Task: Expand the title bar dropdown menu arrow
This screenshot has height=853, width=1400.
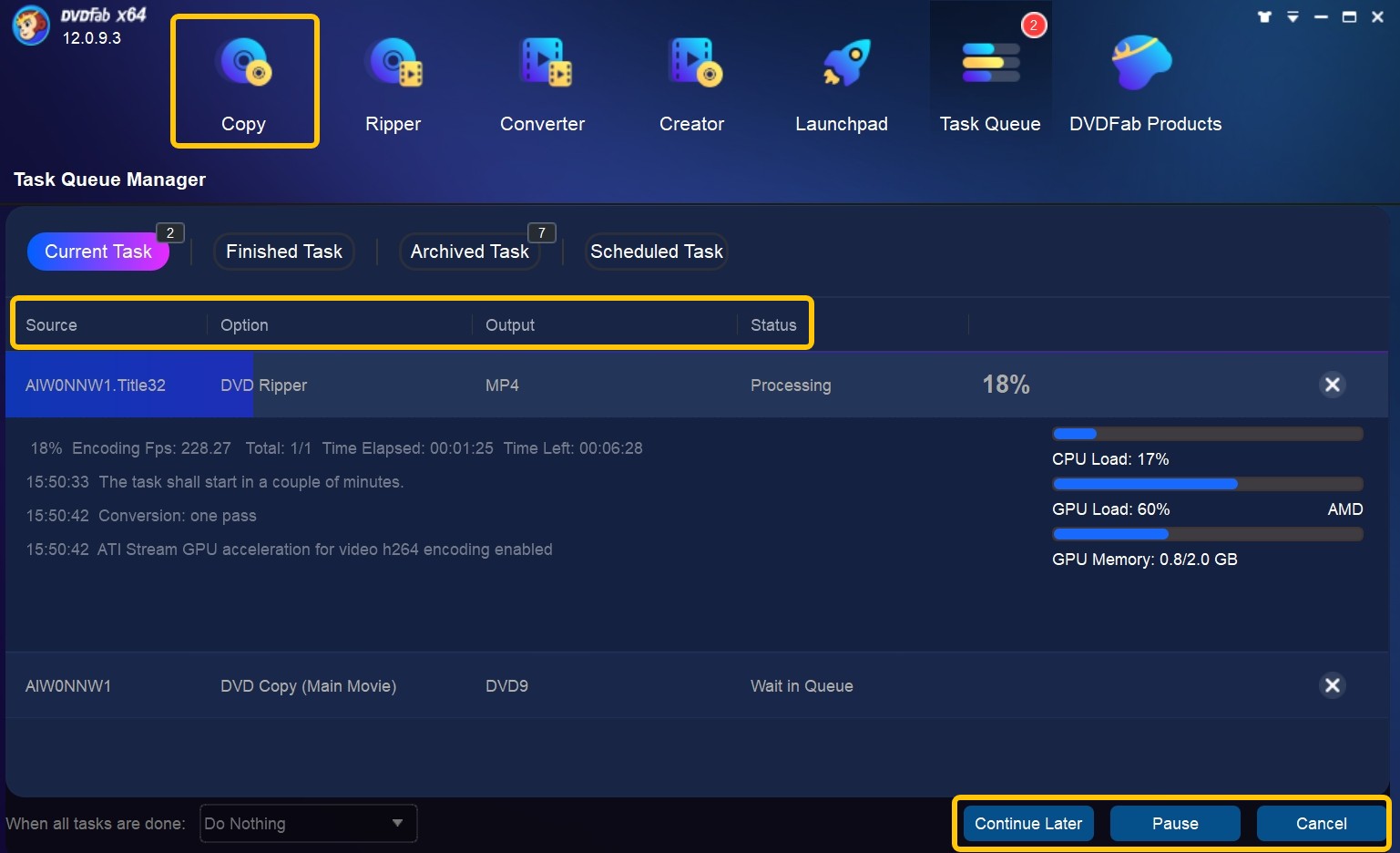Action: pos(1293,17)
